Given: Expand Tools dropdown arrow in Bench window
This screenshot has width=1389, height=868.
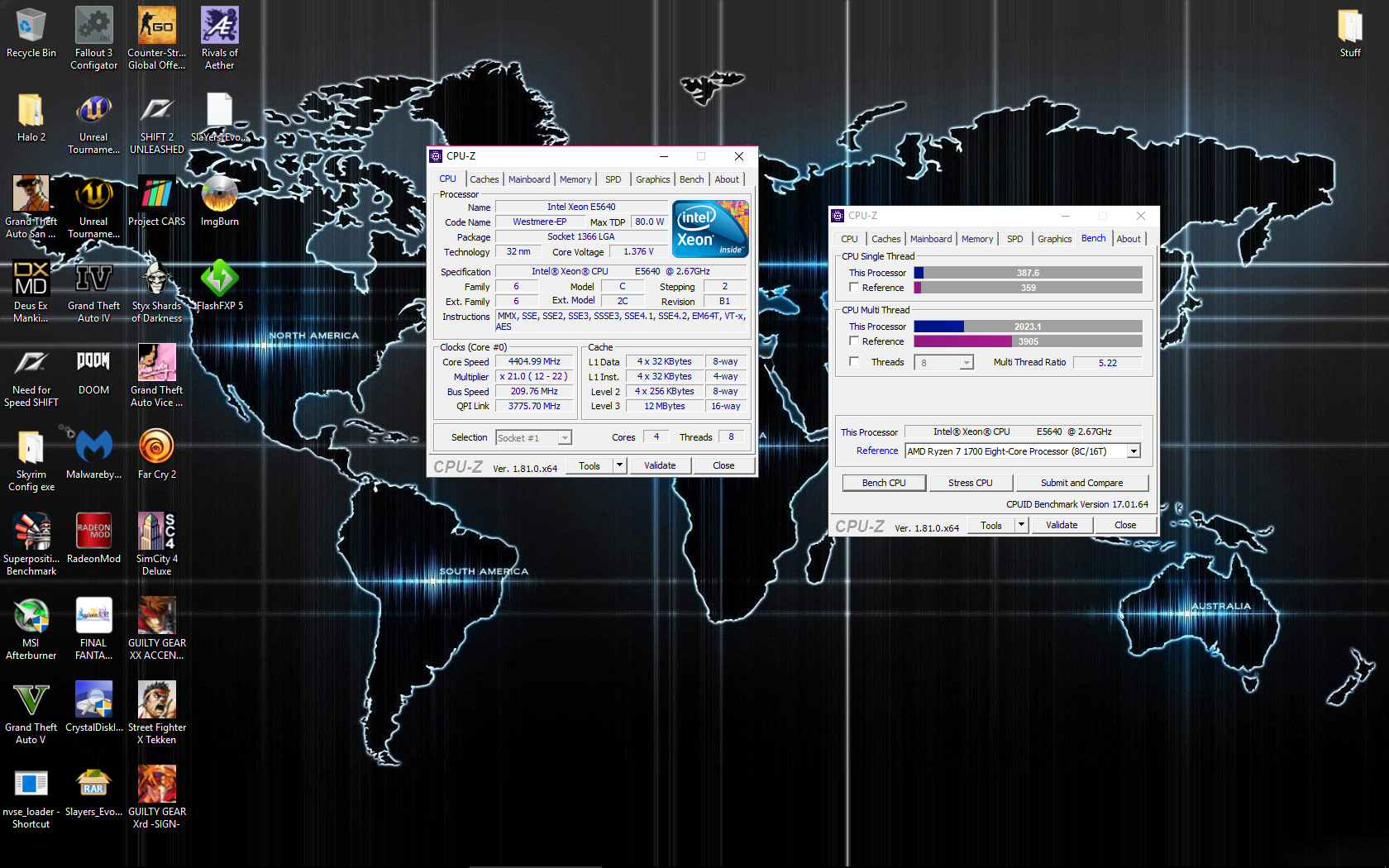Looking at the screenshot, I should pyautogui.click(x=1021, y=525).
